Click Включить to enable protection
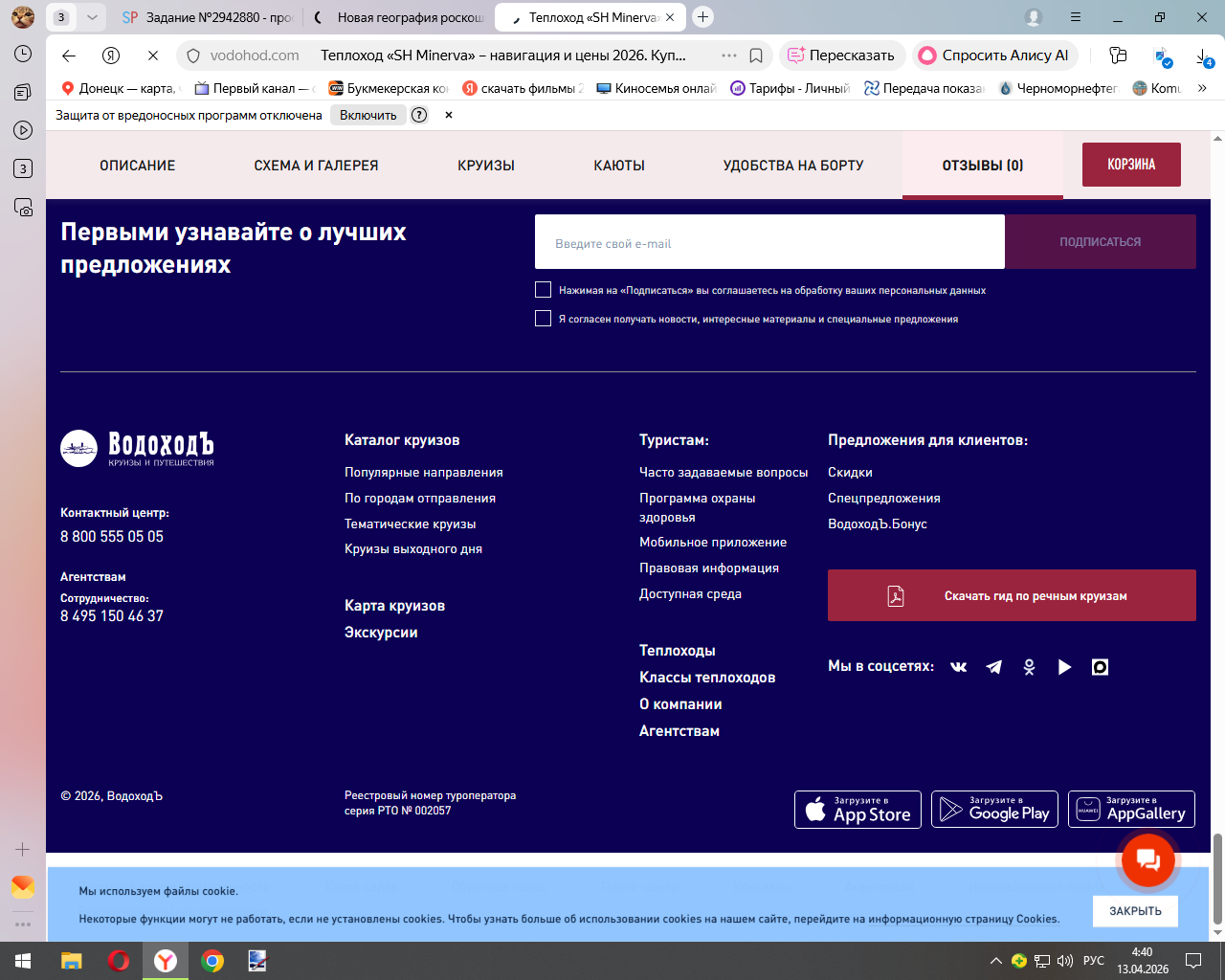 pos(367,115)
